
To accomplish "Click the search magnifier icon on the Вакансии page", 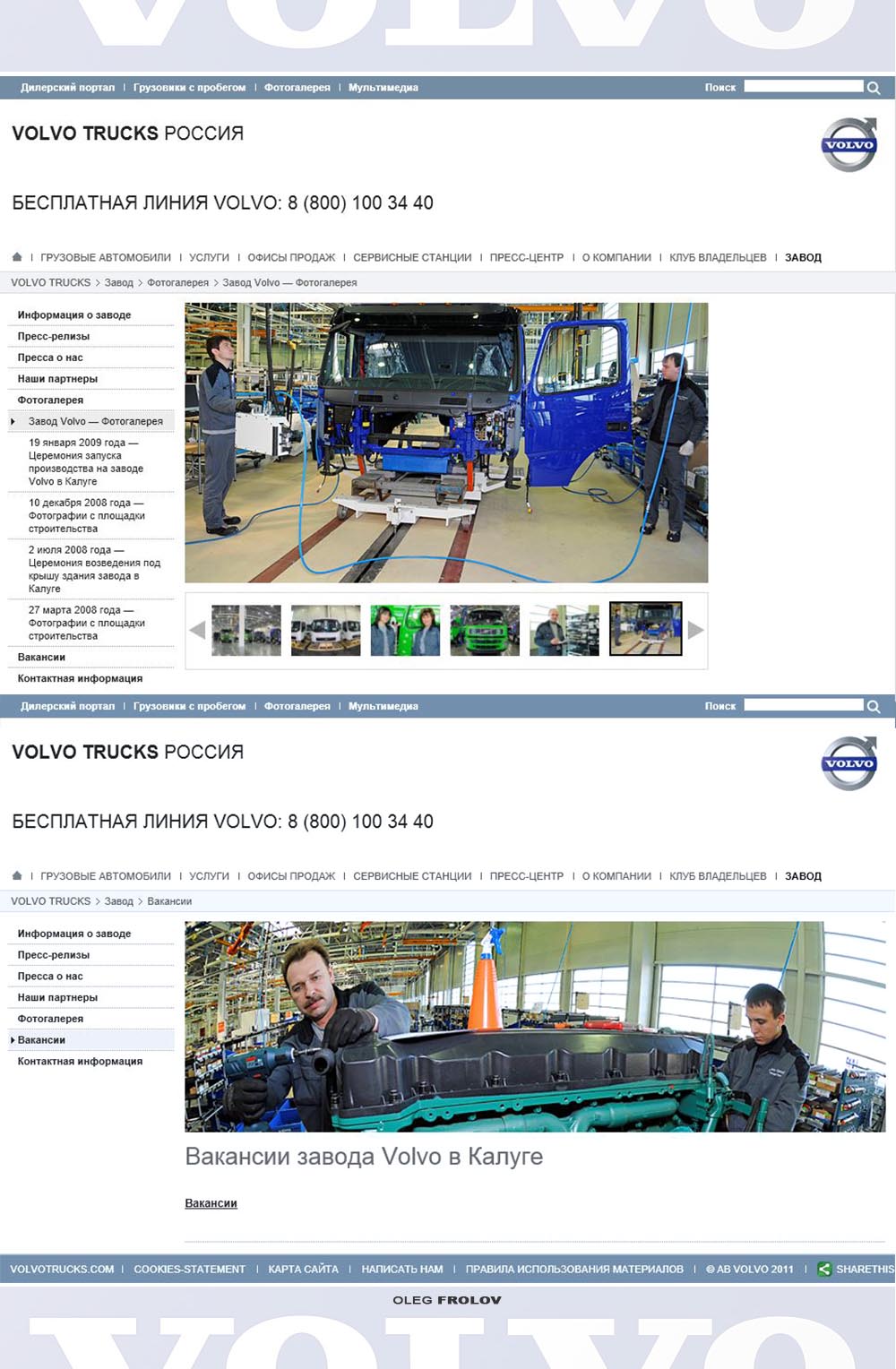I will [874, 706].
